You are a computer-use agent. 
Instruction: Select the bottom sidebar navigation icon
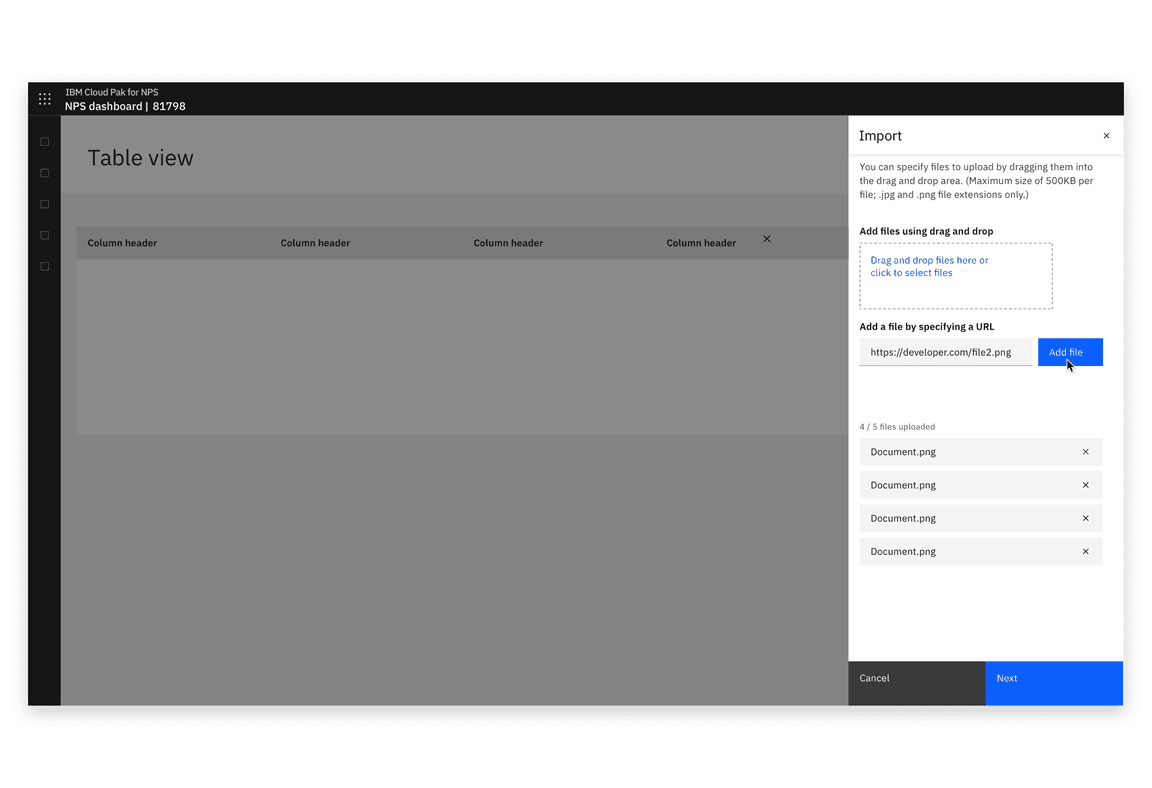pos(44,266)
